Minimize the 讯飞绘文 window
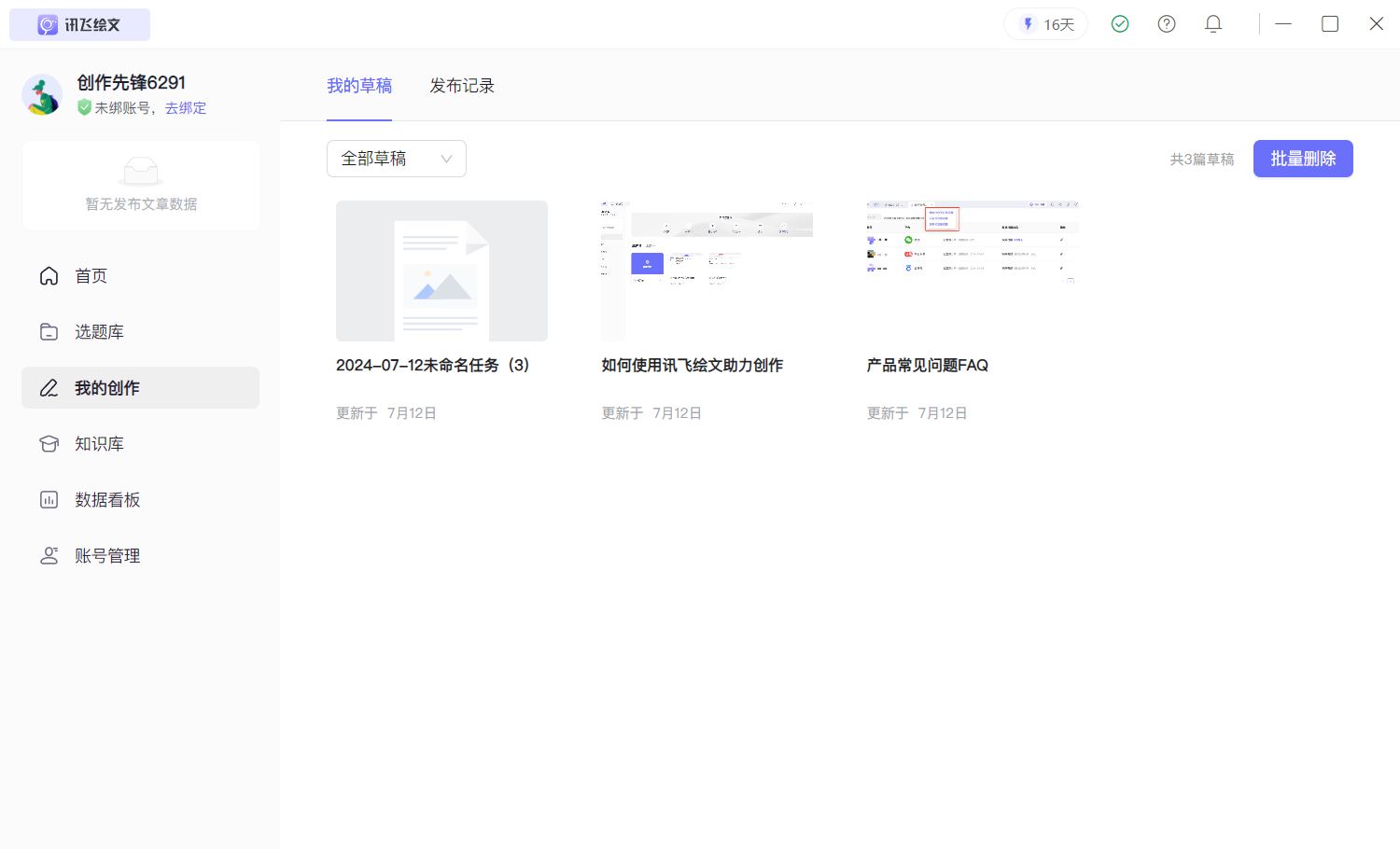 coord(1283,24)
